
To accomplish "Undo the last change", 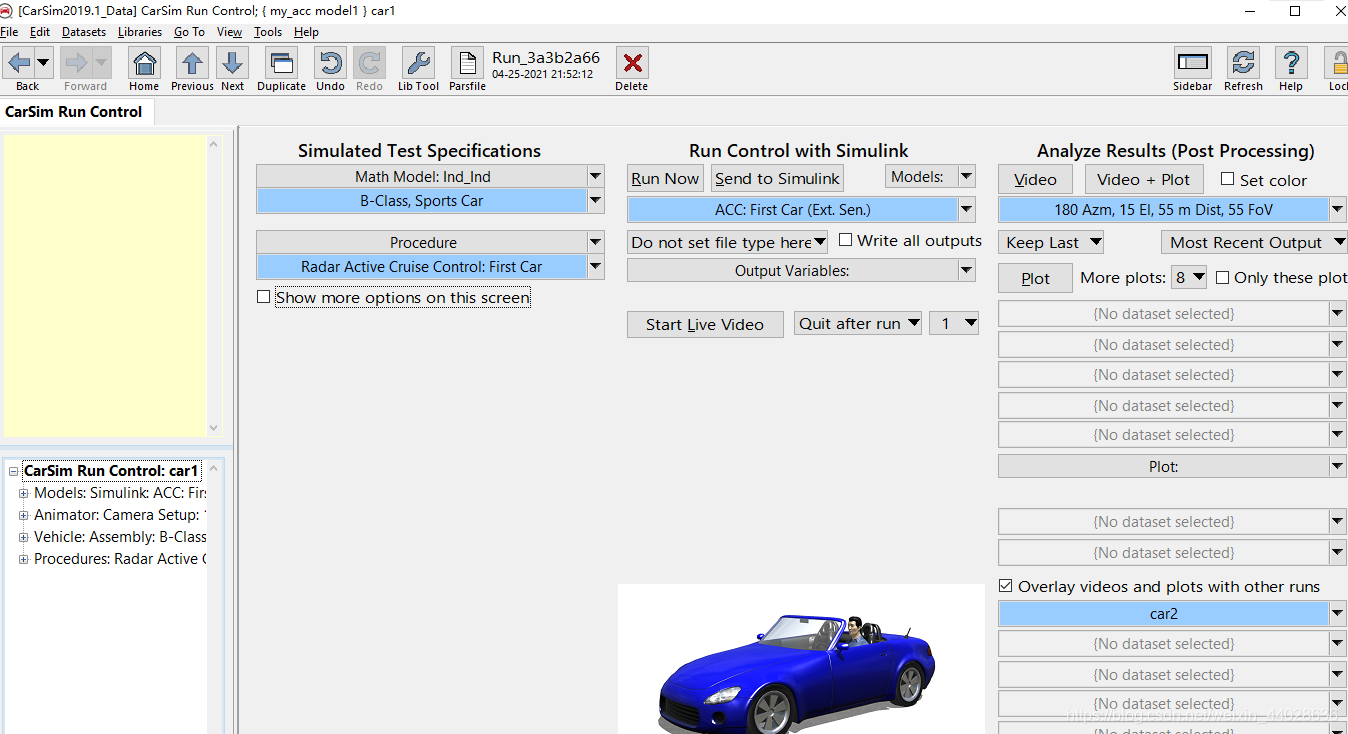I will point(330,64).
